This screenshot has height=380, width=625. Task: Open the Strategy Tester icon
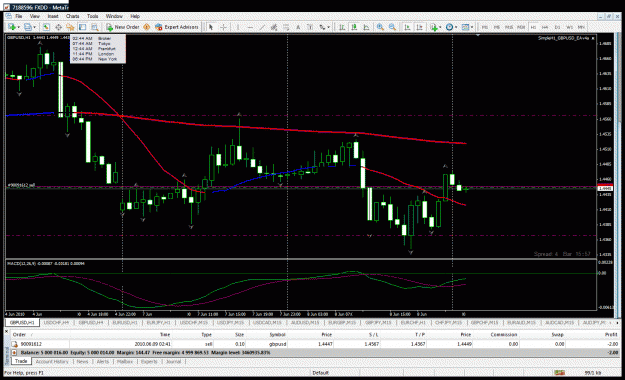[94, 27]
